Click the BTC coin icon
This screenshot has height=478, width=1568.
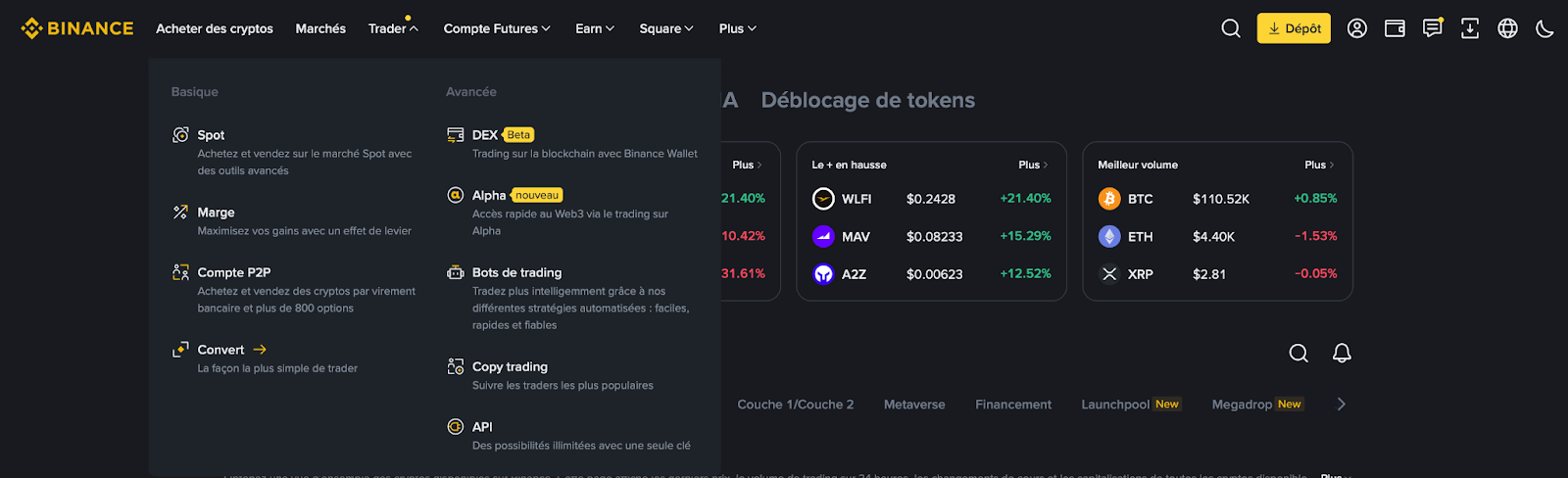tap(1109, 199)
